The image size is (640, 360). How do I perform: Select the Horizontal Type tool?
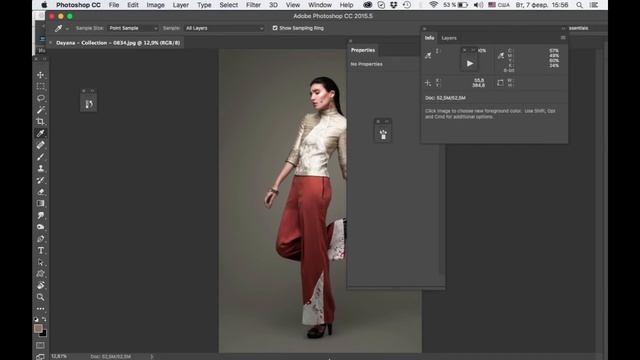[40, 251]
